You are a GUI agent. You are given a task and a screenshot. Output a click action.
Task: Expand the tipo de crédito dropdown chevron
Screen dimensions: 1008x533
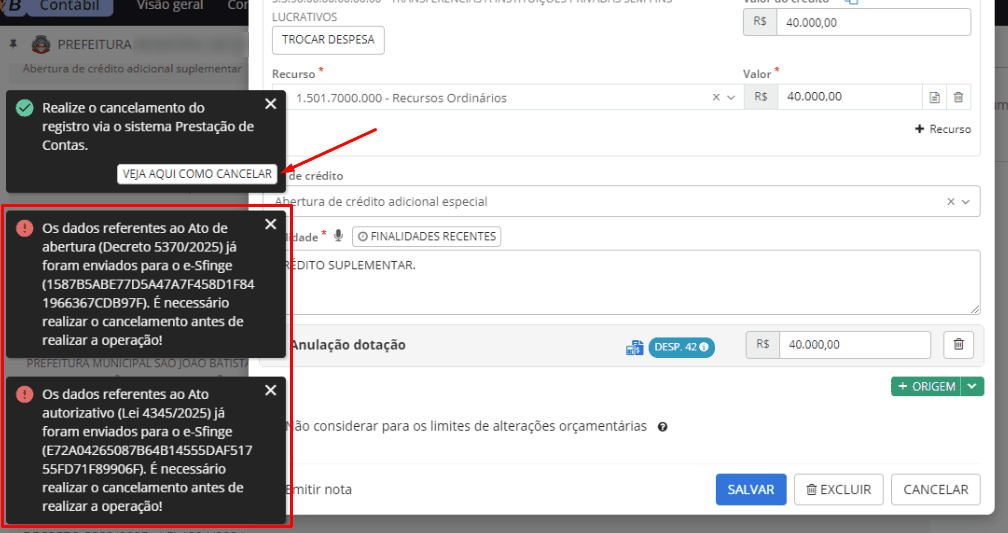click(x=966, y=202)
